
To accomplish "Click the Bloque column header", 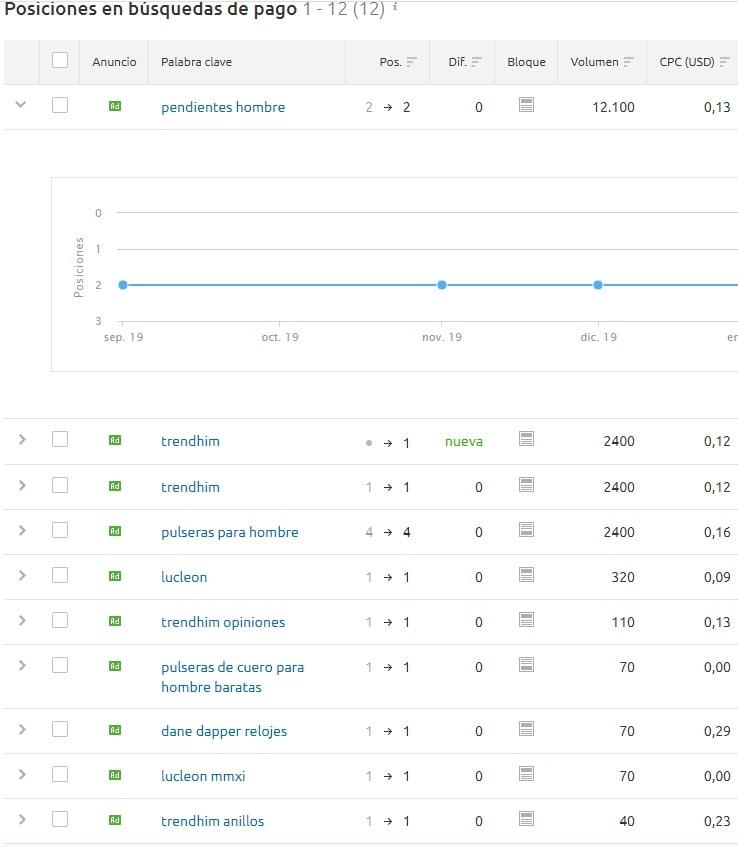I will tap(526, 62).
